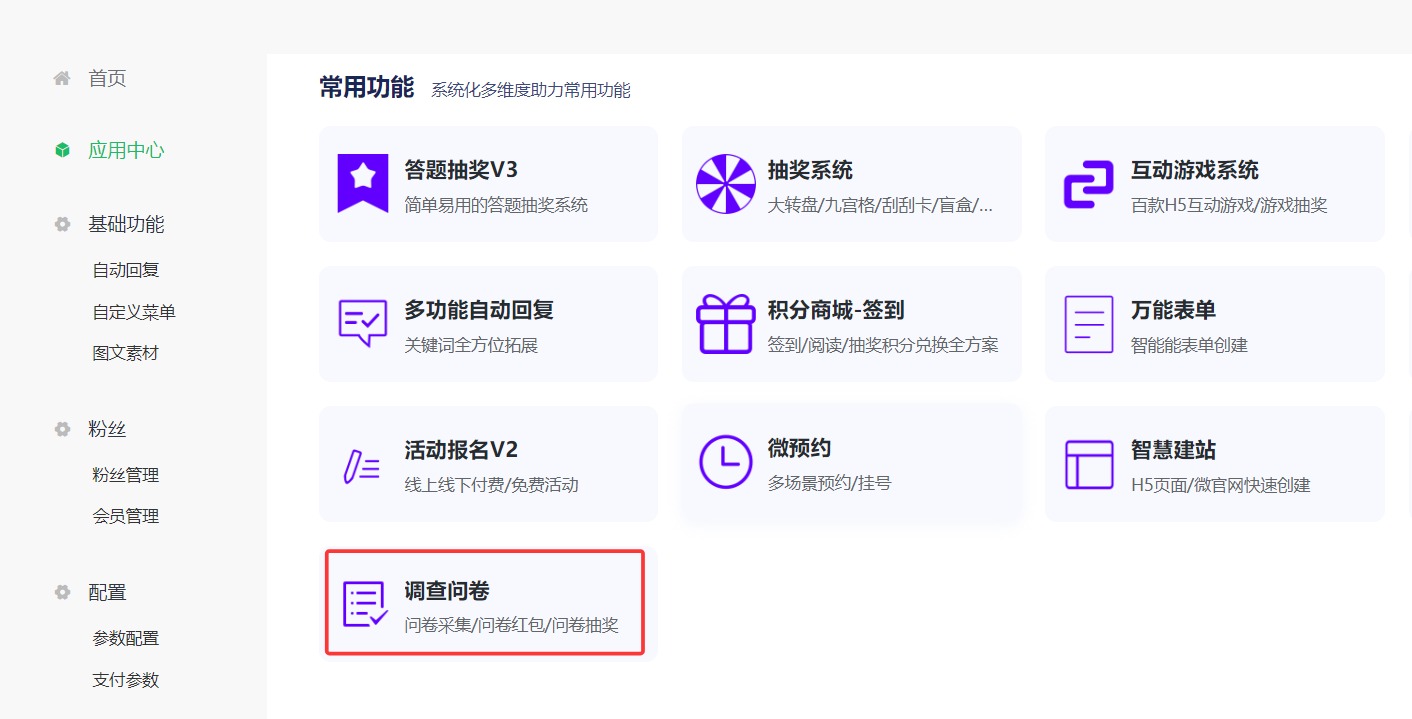This screenshot has width=1412, height=719.
Task: Select 应用中心 in the sidebar
Action: (x=126, y=151)
